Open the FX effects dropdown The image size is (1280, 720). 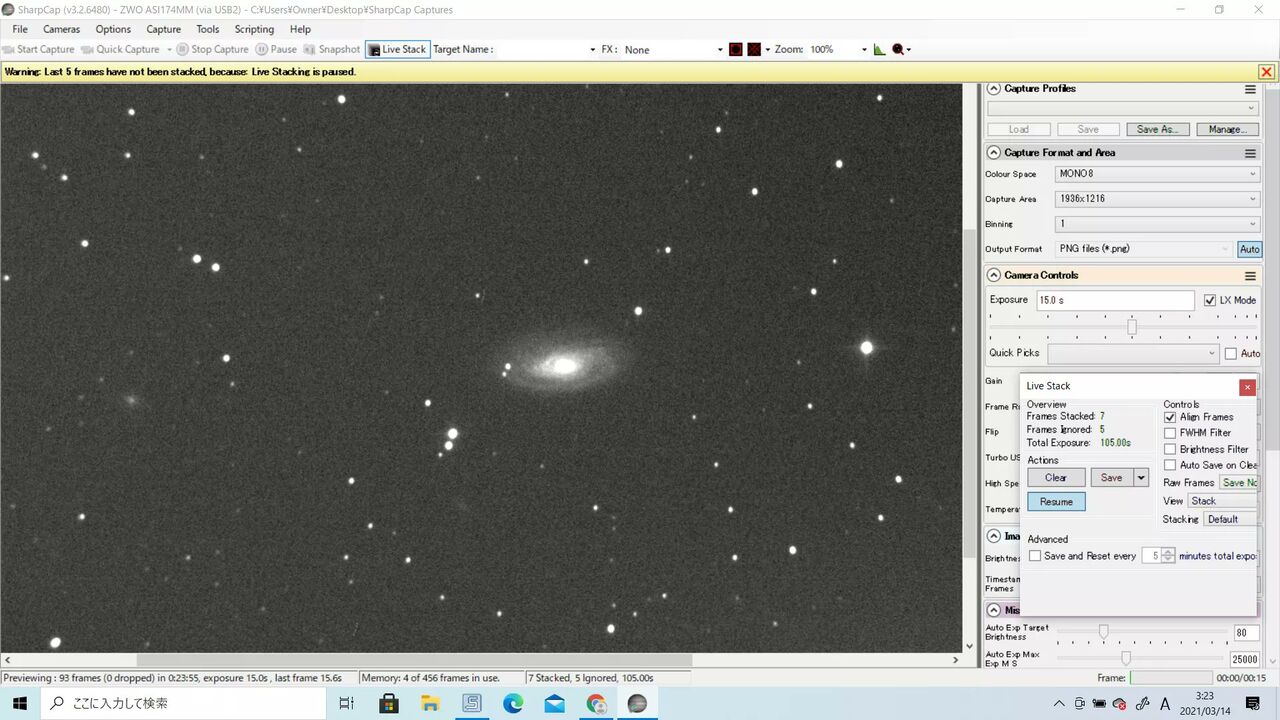(673, 49)
